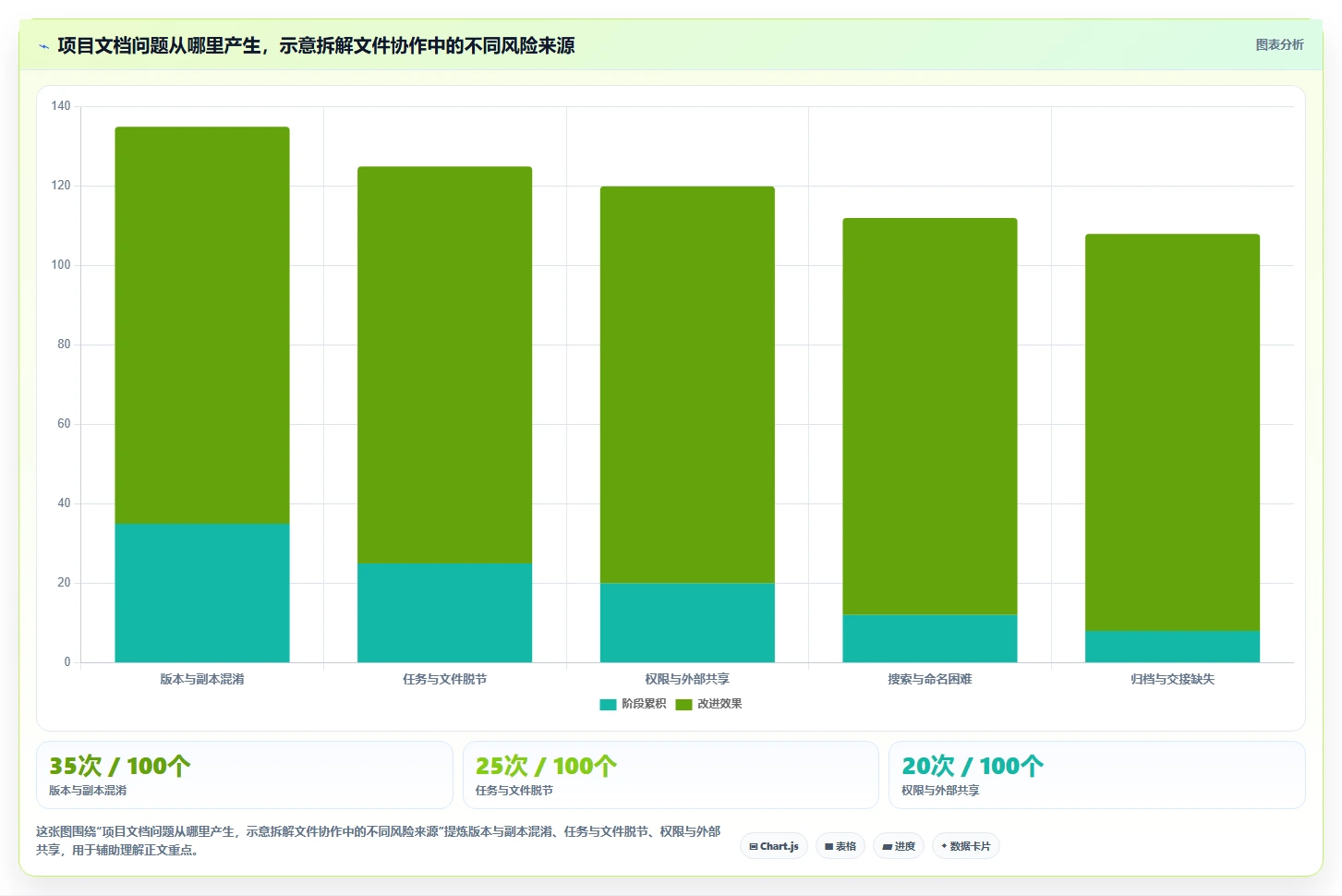Select the Chart.js tag
This screenshot has height=896, width=1342.
(774, 846)
